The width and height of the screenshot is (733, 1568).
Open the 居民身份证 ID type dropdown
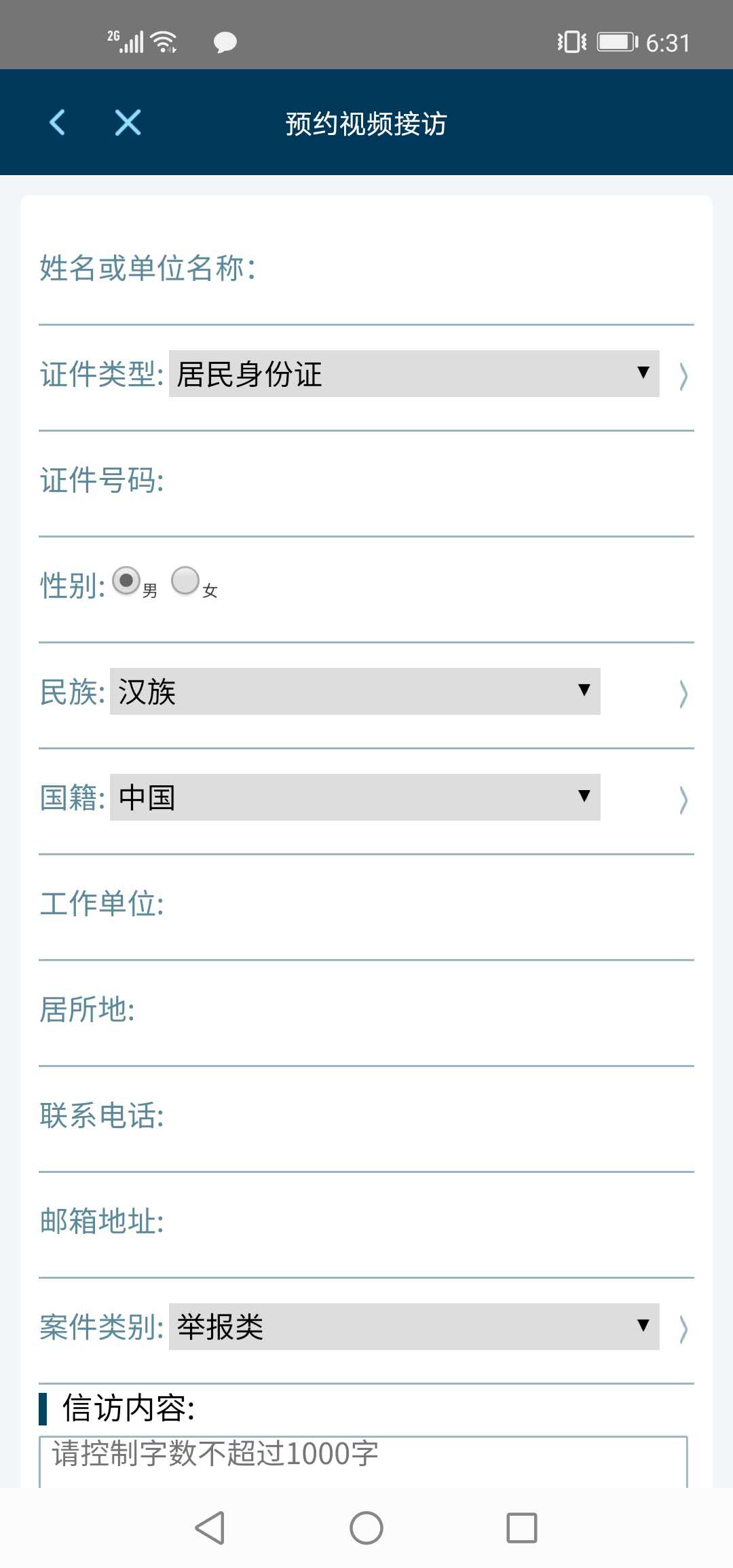(414, 373)
